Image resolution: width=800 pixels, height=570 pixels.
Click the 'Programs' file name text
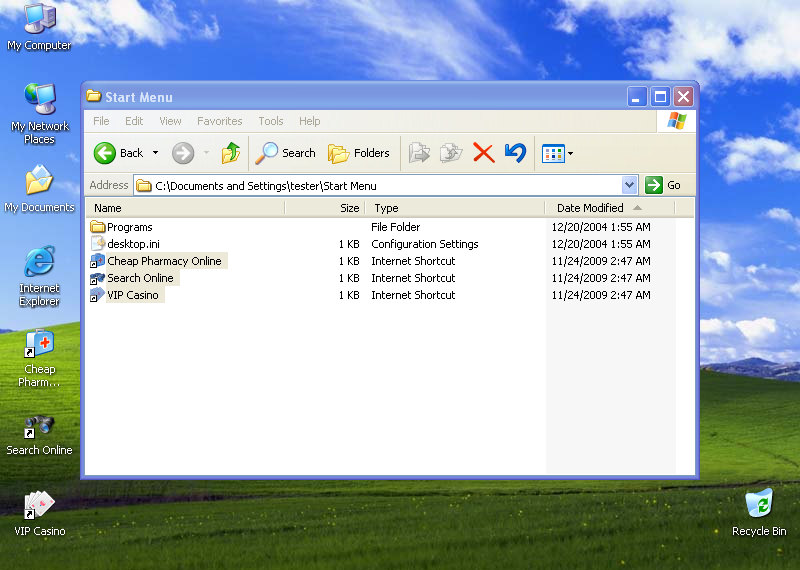(130, 227)
